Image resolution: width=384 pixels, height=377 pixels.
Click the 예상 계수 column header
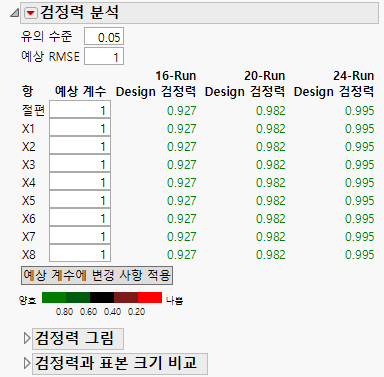[80, 91]
